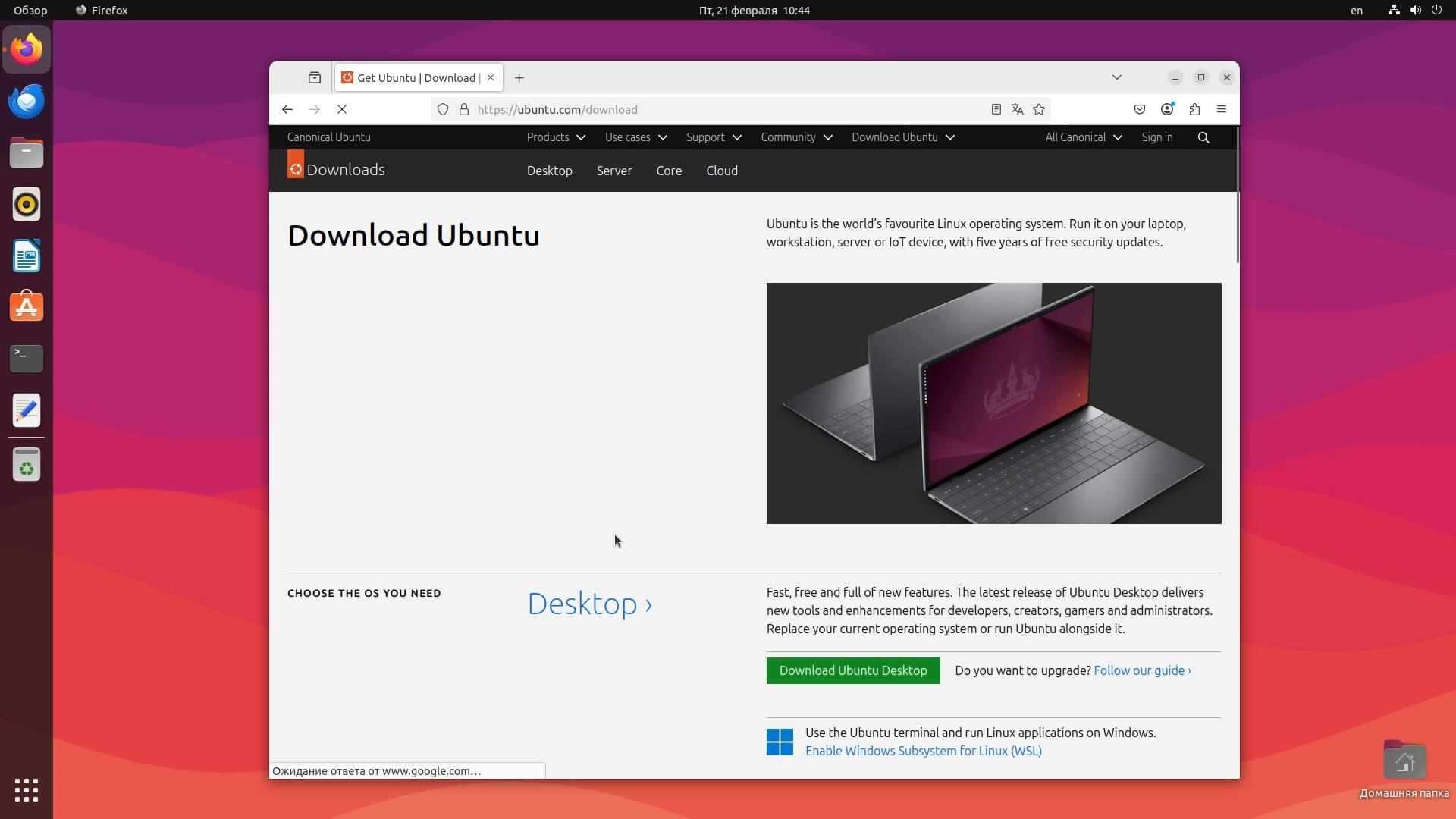
Task: Open the Домашняя папка desktop folder
Action: tap(1404, 770)
